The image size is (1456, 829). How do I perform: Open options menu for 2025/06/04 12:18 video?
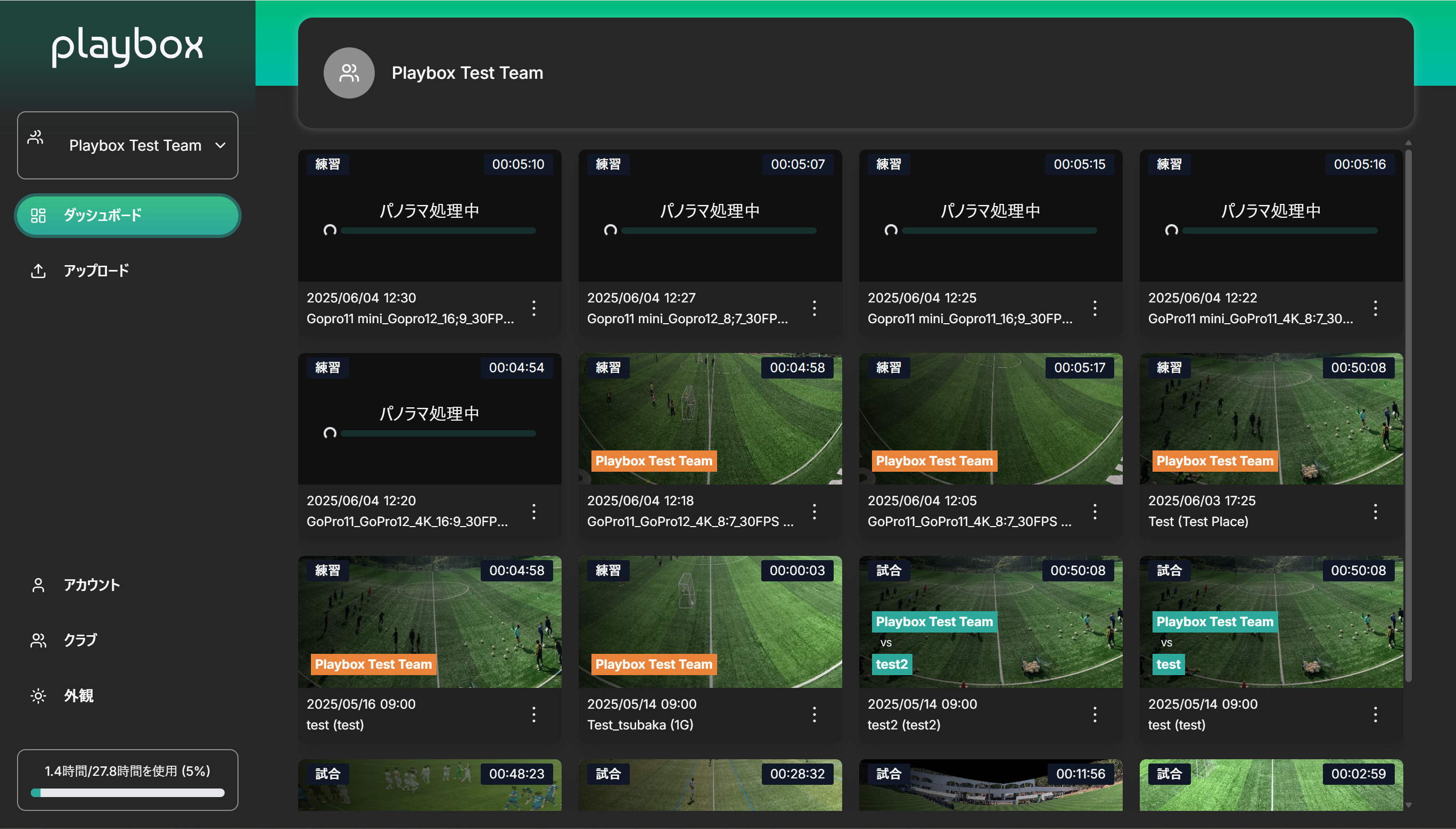(814, 511)
